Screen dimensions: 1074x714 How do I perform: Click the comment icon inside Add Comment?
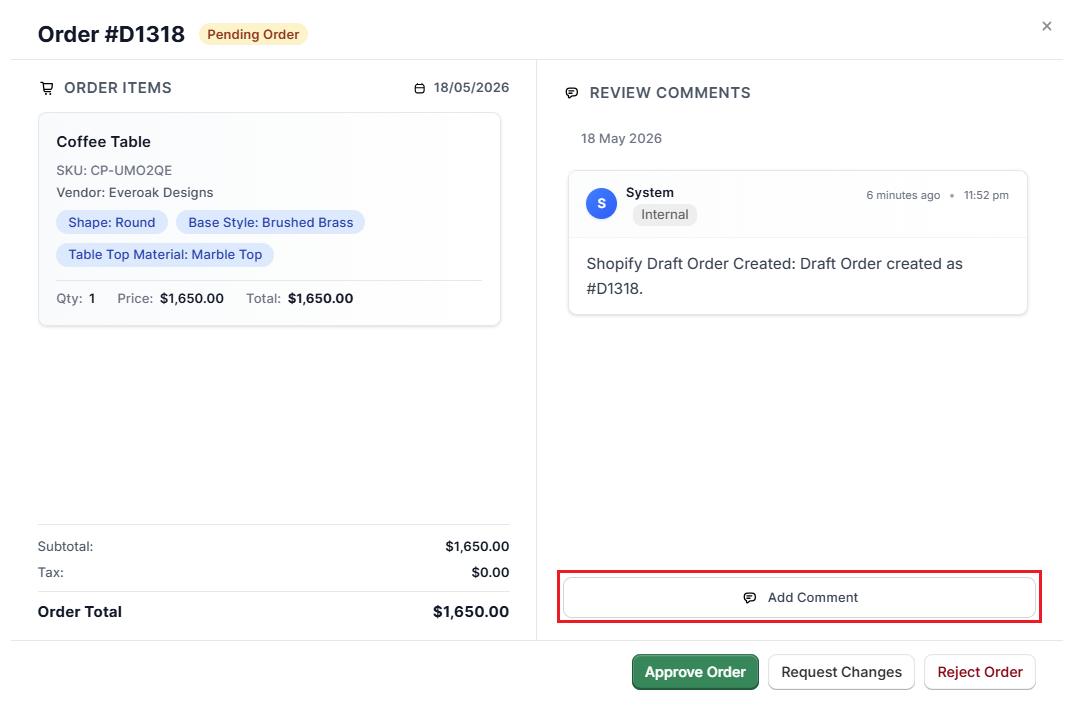pyautogui.click(x=750, y=598)
